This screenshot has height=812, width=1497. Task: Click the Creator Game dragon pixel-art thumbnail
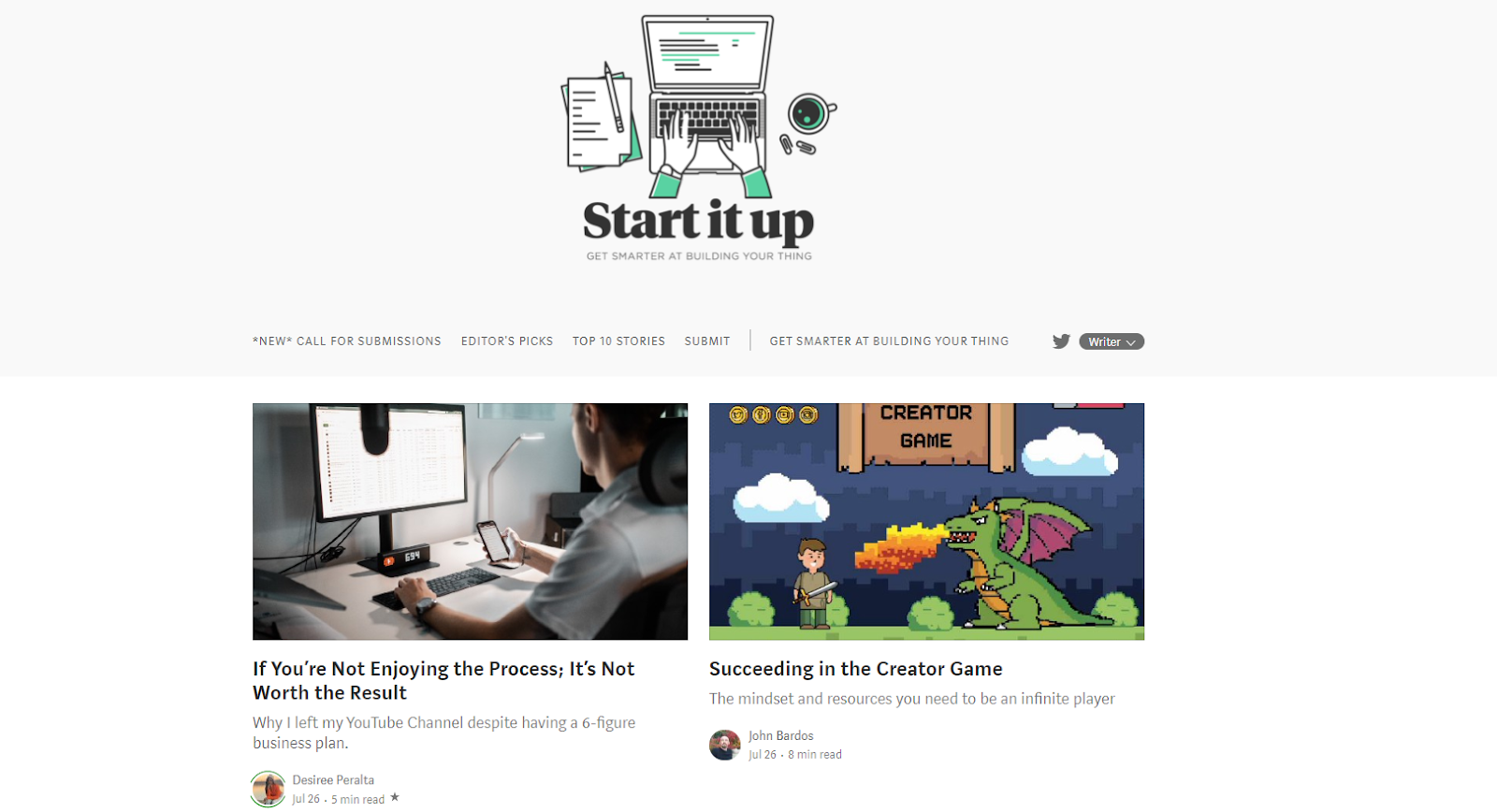pos(926,521)
